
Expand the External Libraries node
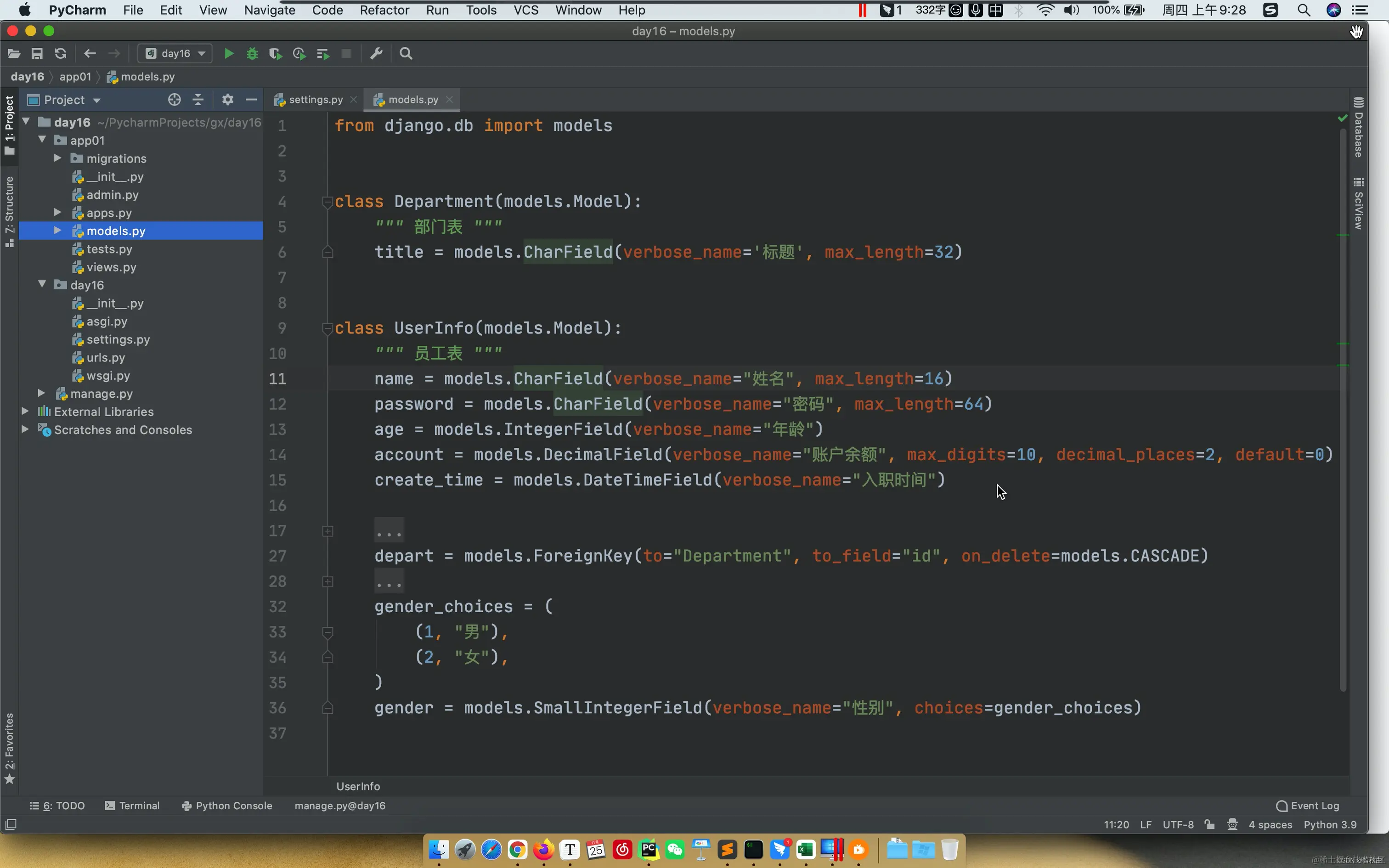(x=25, y=411)
